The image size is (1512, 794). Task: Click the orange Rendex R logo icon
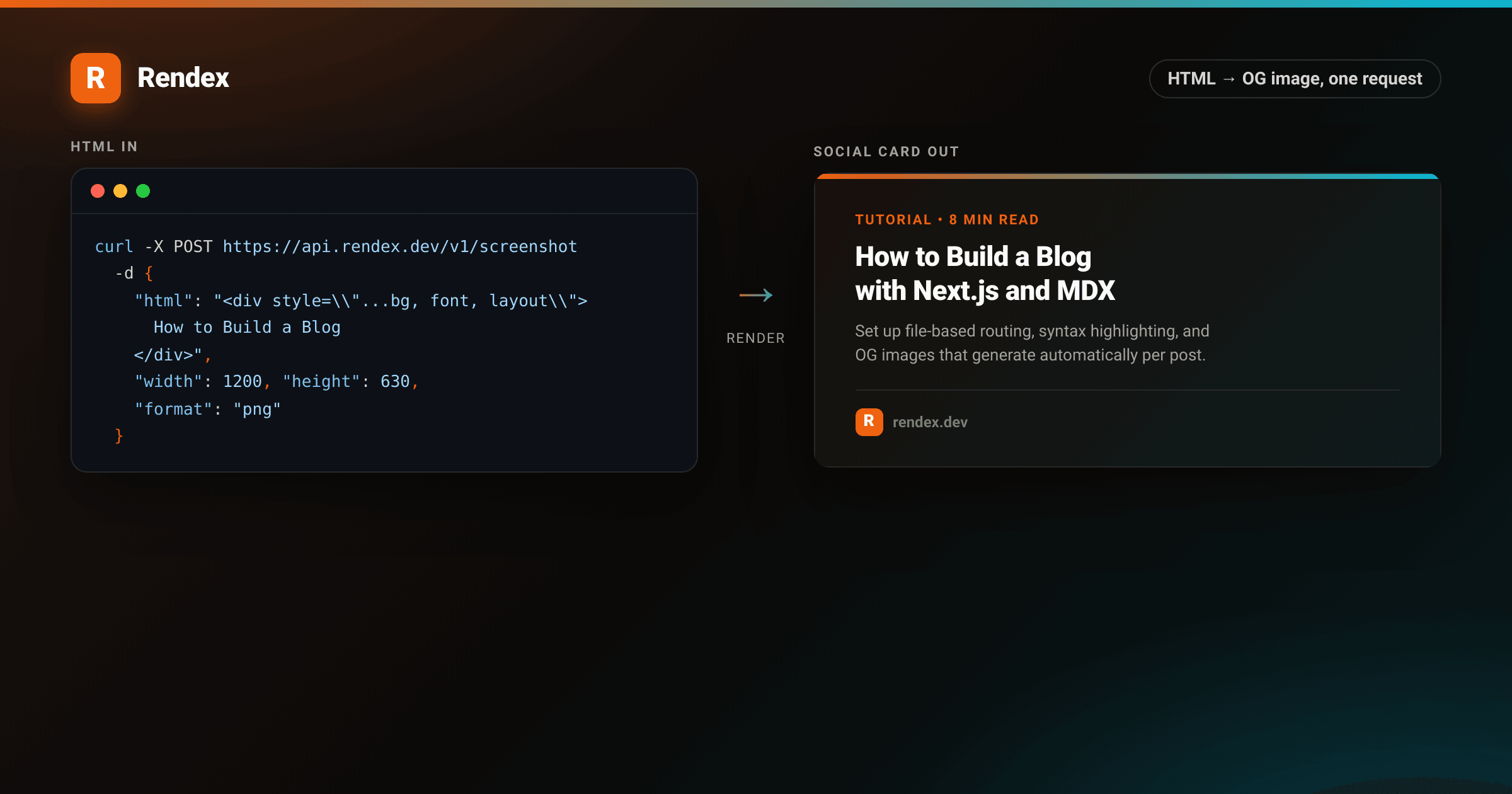coord(96,78)
